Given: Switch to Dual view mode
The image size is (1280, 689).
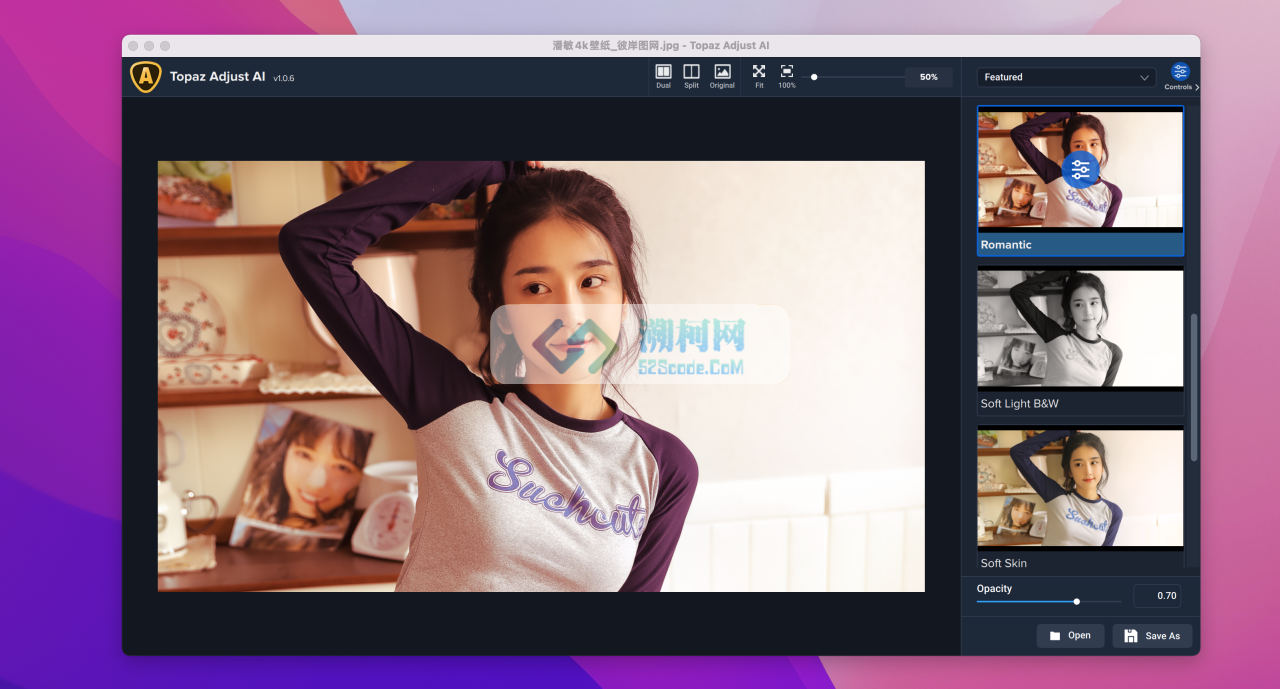Looking at the screenshot, I should (x=663, y=76).
